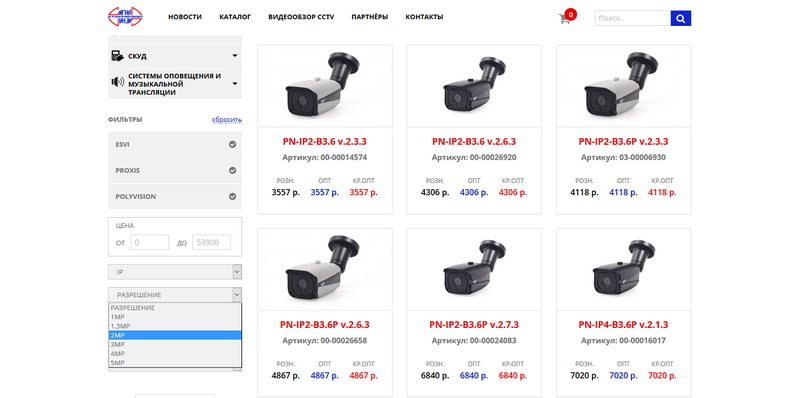Screen dimensions: 800x398
Task: Open product PN-IP2-B3.6 v.2.3.3 title
Action: tap(324, 142)
